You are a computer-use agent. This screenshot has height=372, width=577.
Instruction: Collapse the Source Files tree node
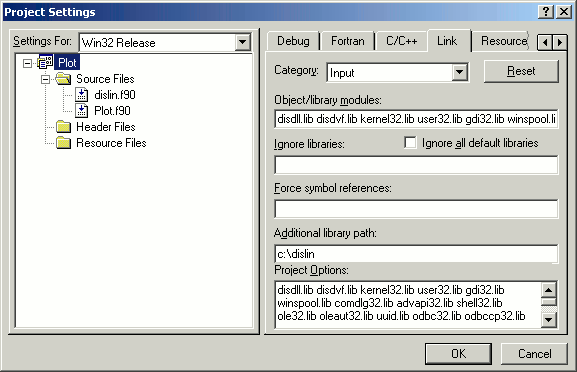click(45, 79)
